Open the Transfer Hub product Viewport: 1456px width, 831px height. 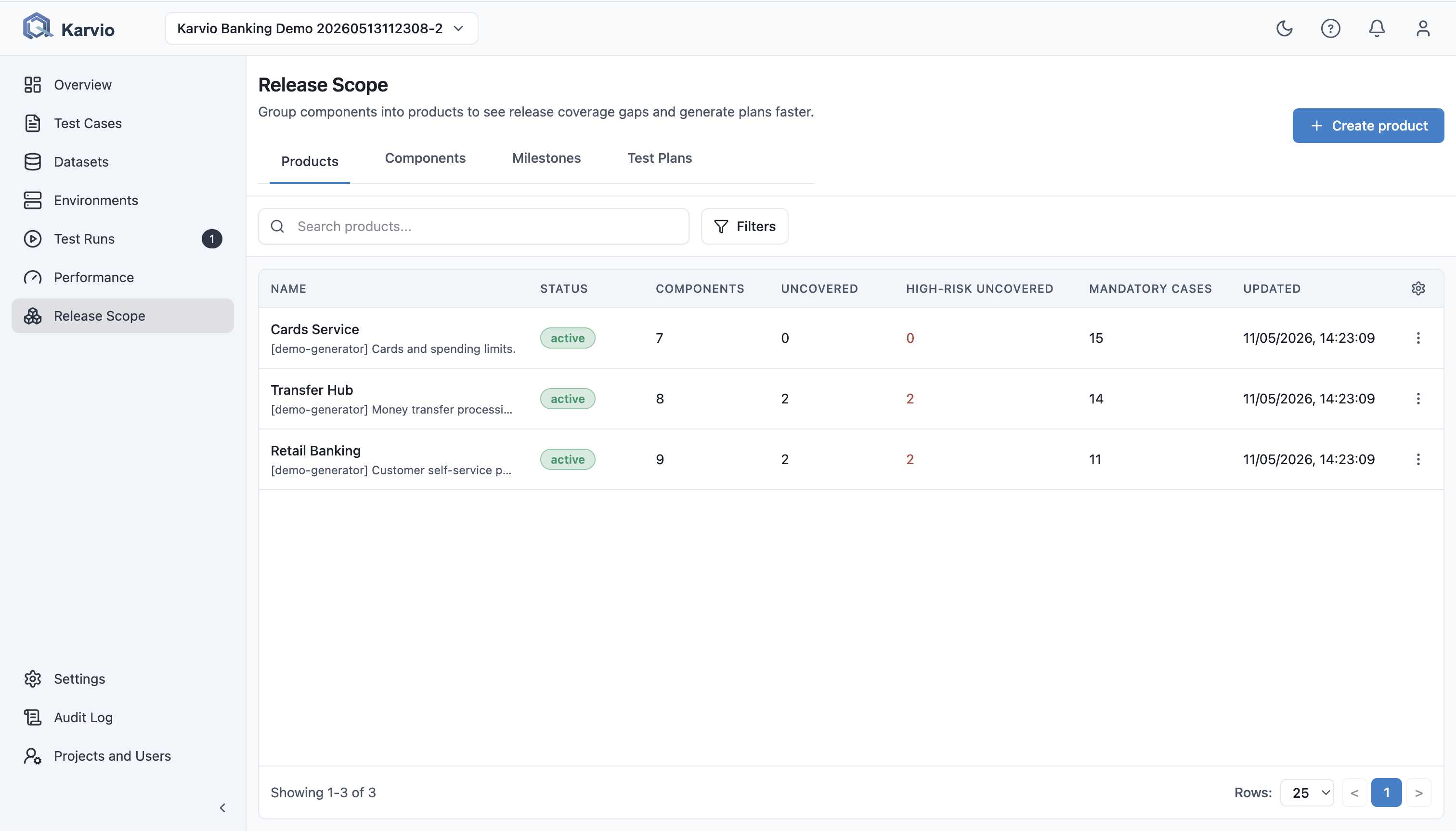[312, 390]
